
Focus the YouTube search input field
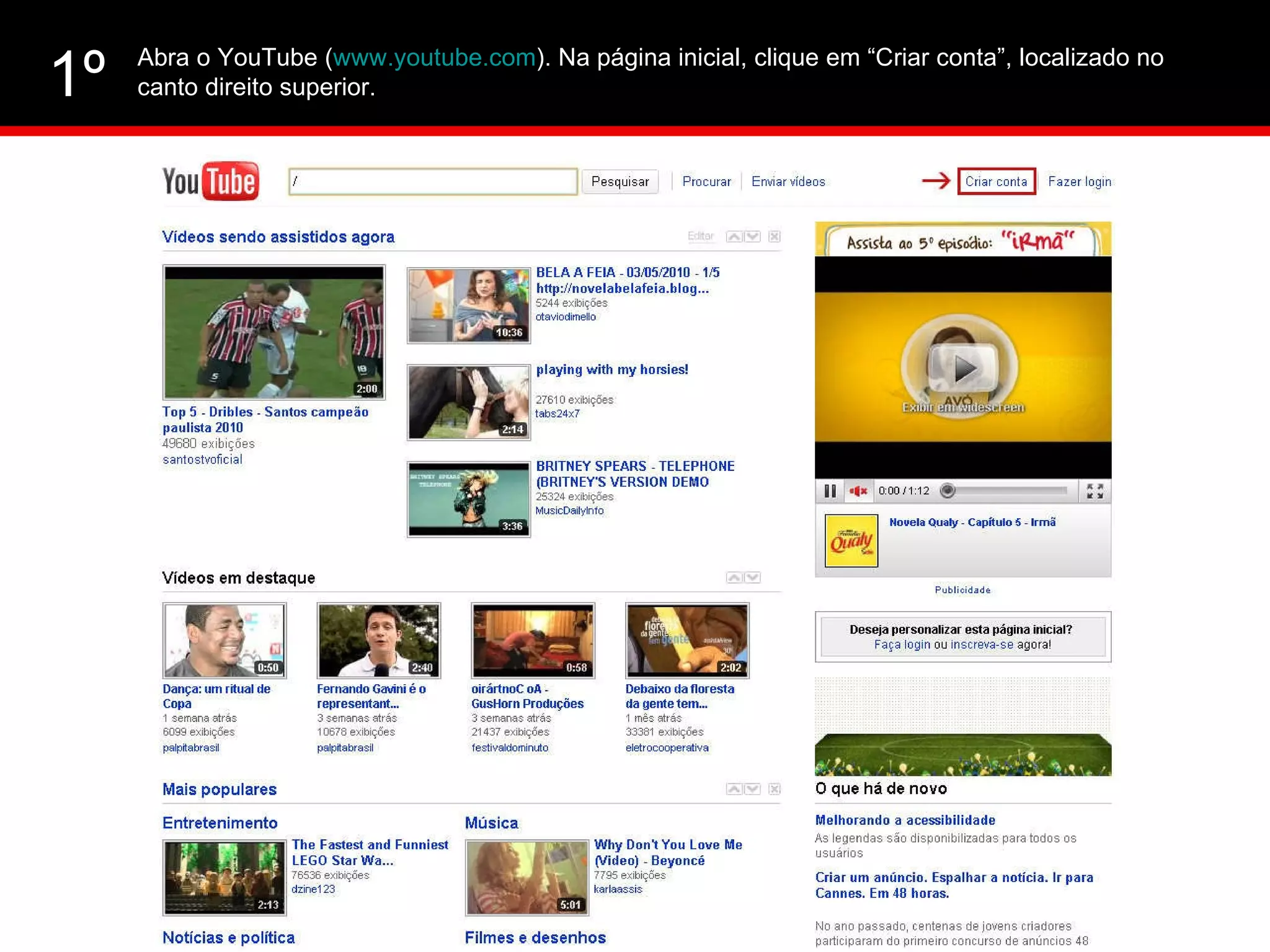(x=433, y=182)
